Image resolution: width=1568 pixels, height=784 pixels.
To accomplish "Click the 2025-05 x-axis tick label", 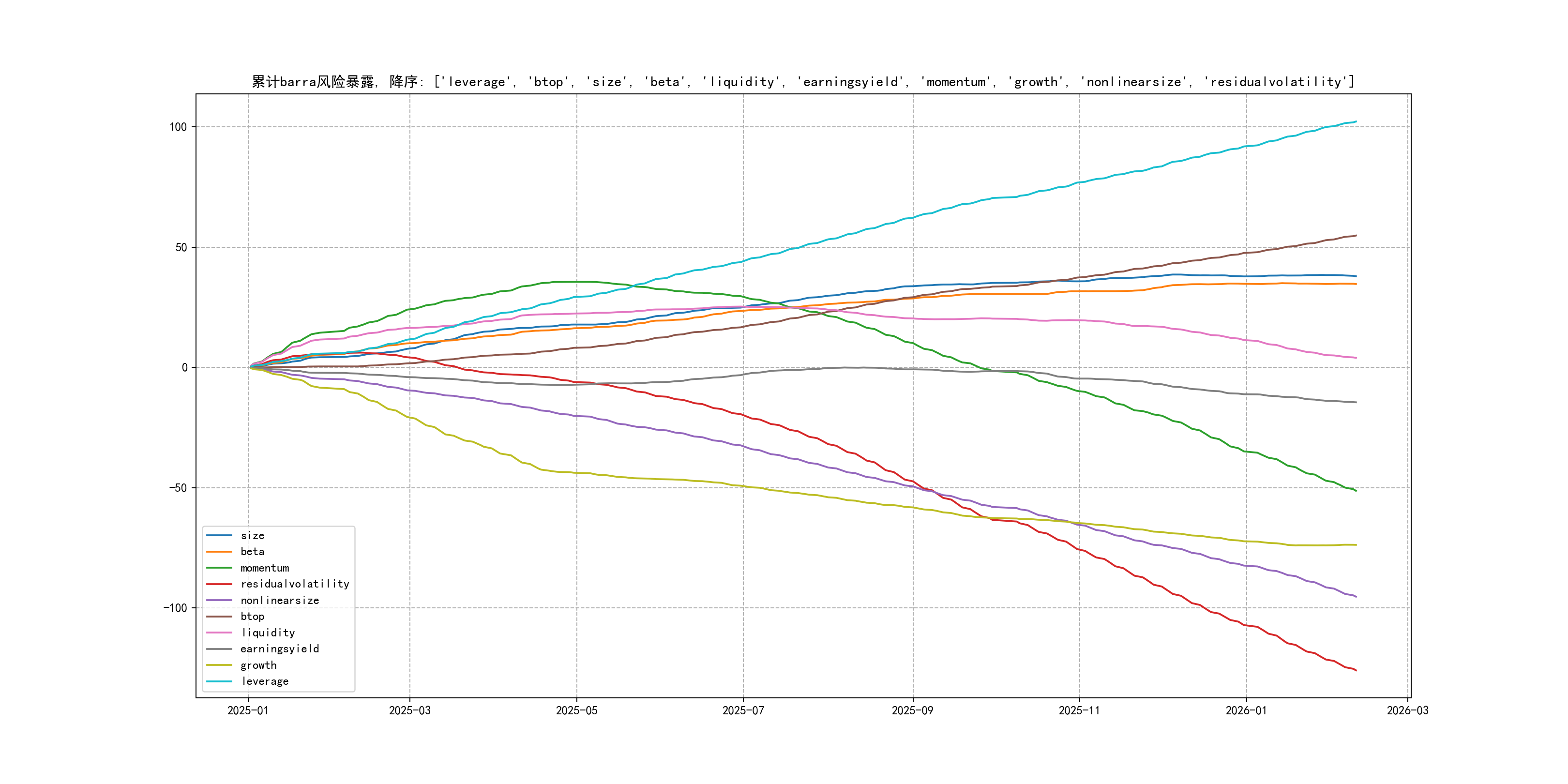I will pos(576,710).
